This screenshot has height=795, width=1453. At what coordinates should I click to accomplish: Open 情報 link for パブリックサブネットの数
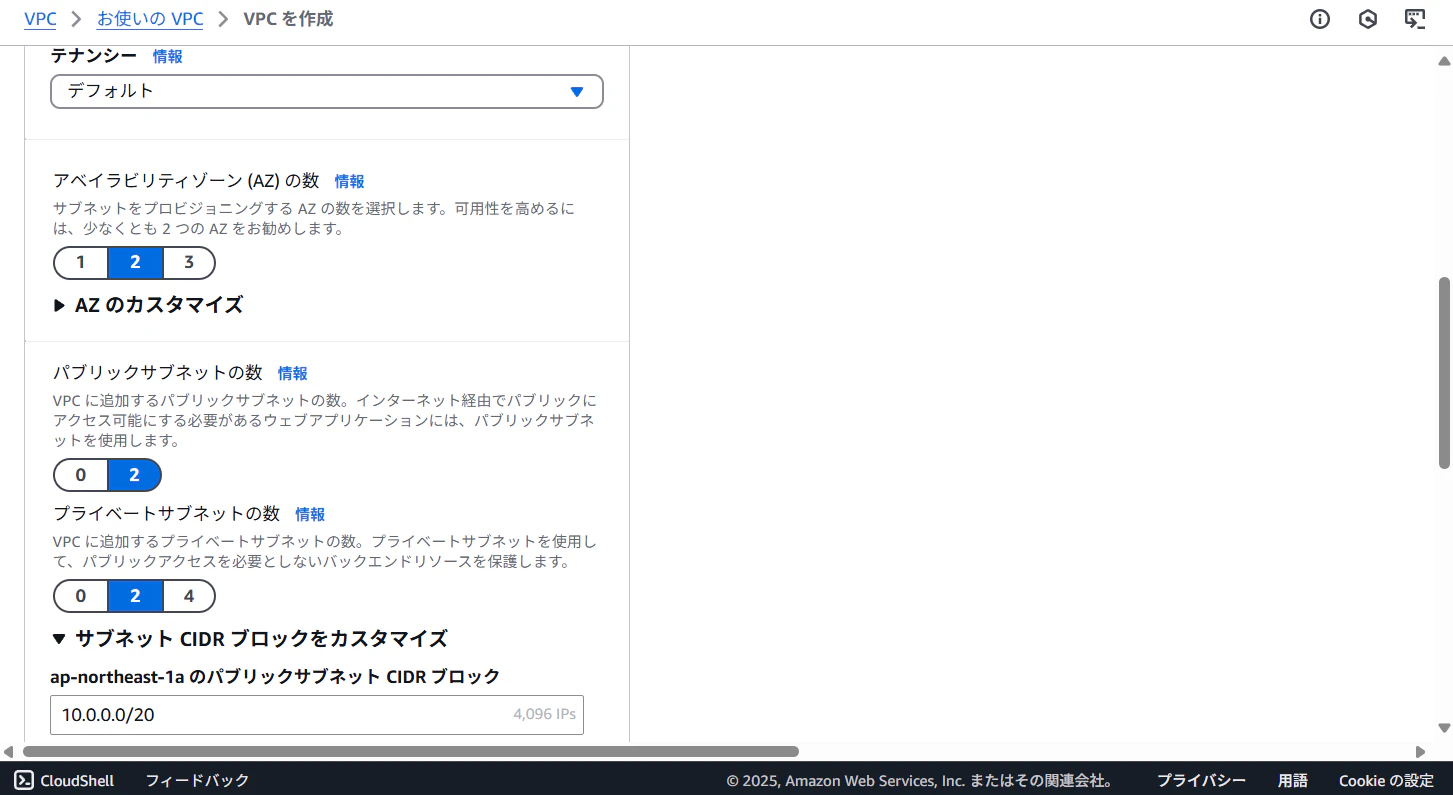coord(293,373)
